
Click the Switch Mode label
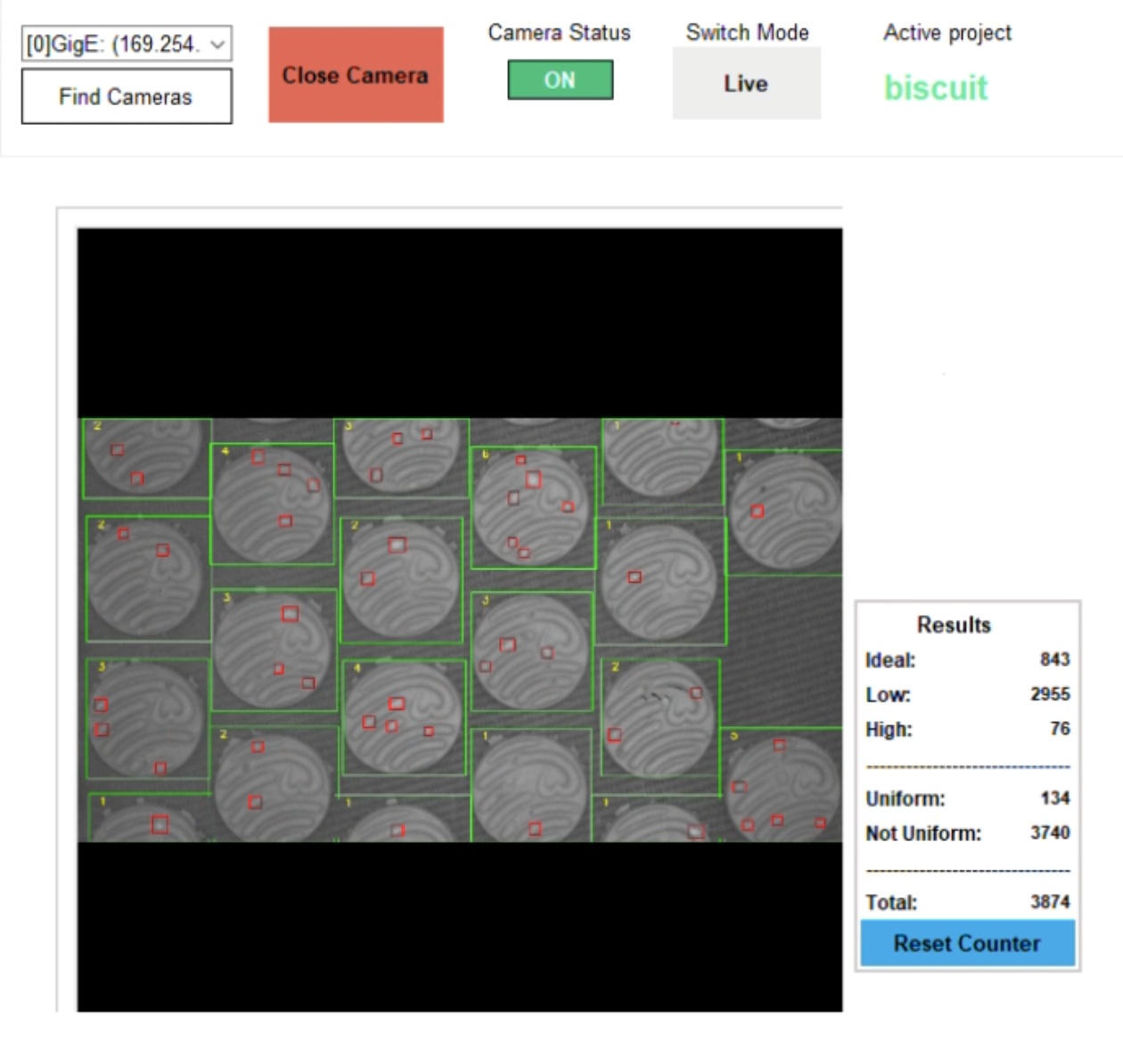(747, 33)
